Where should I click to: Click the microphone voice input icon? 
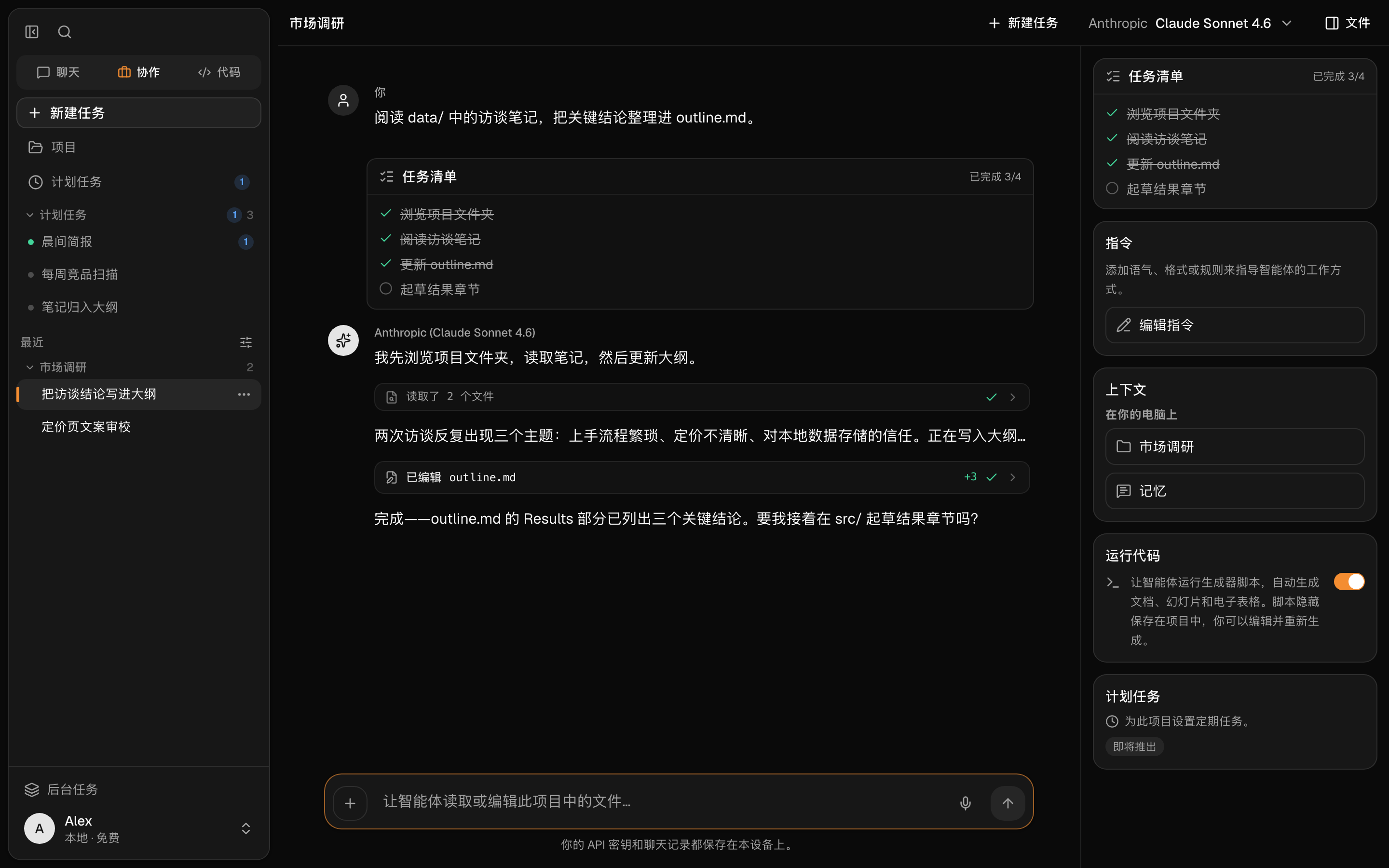pyautogui.click(x=966, y=803)
